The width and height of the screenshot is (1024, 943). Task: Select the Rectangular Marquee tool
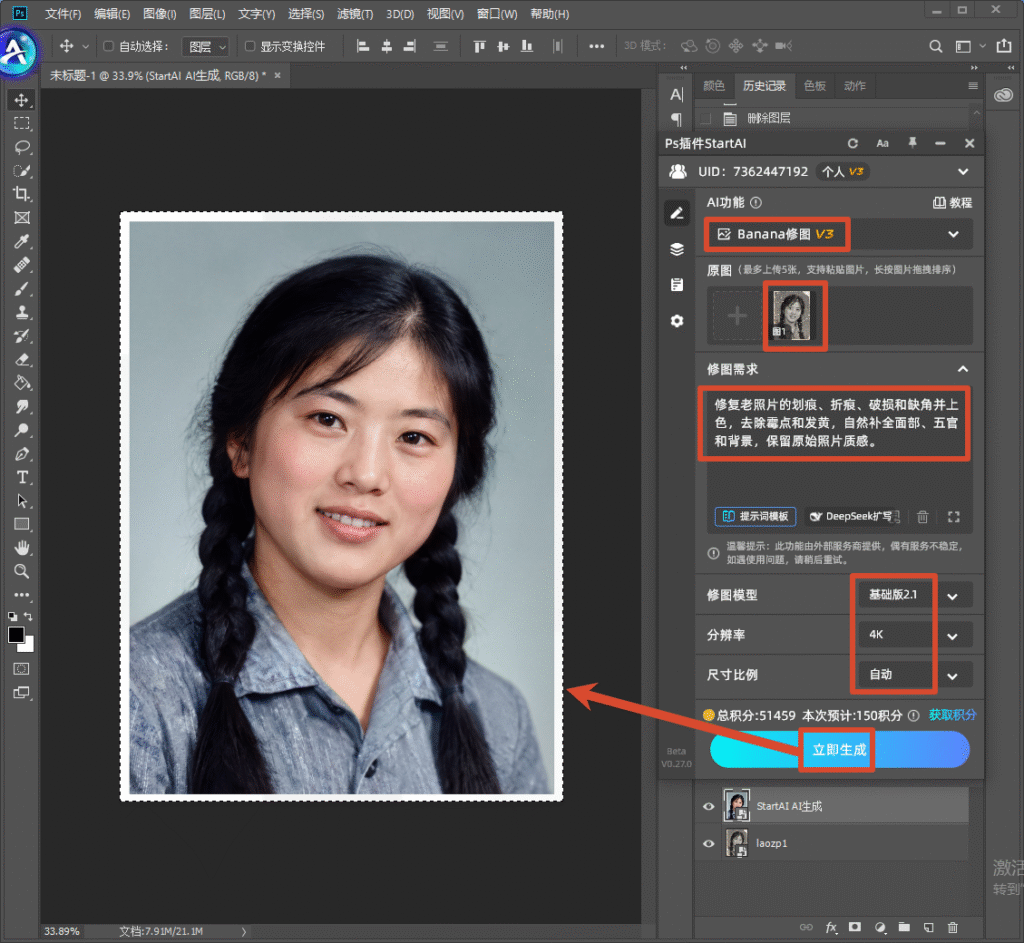coord(22,123)
